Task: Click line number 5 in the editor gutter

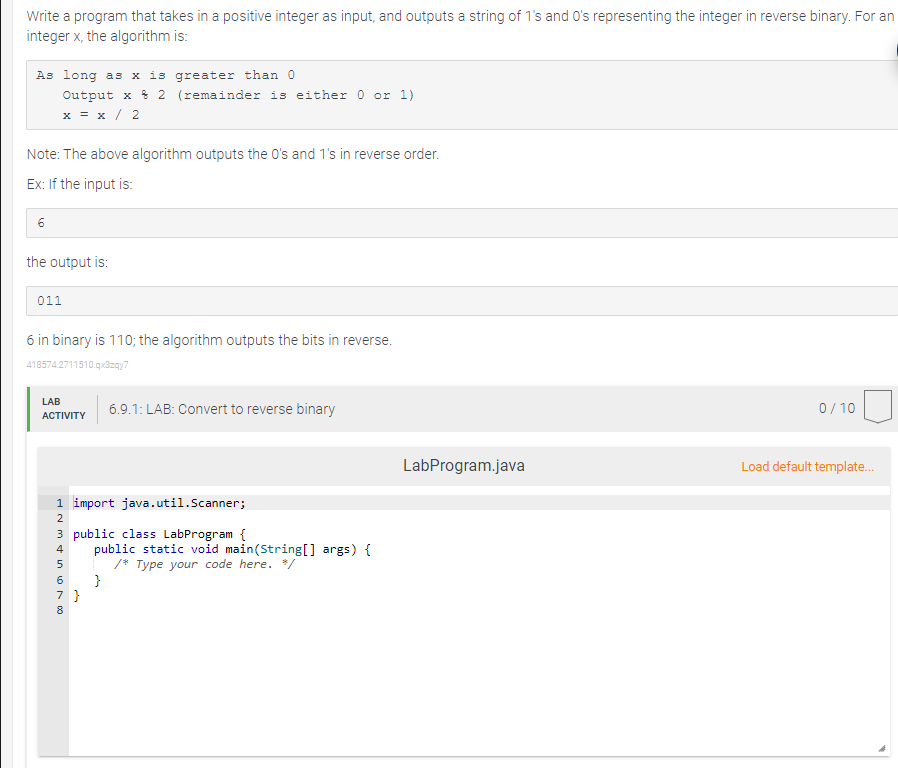Action: pos(59,563)
